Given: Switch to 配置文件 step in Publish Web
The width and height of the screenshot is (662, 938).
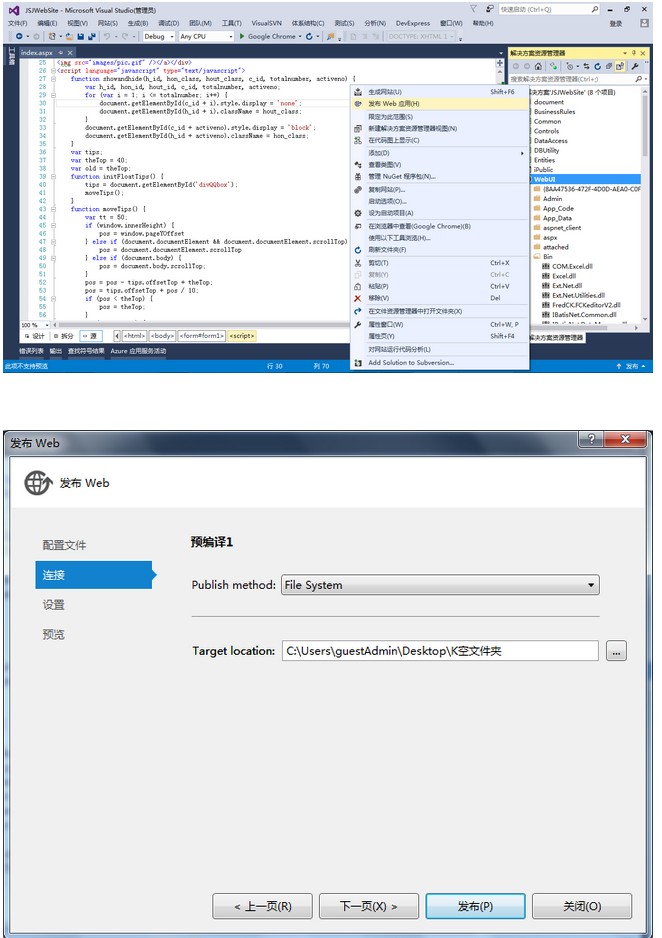Looking at the screenshot, I should [64, 545].
